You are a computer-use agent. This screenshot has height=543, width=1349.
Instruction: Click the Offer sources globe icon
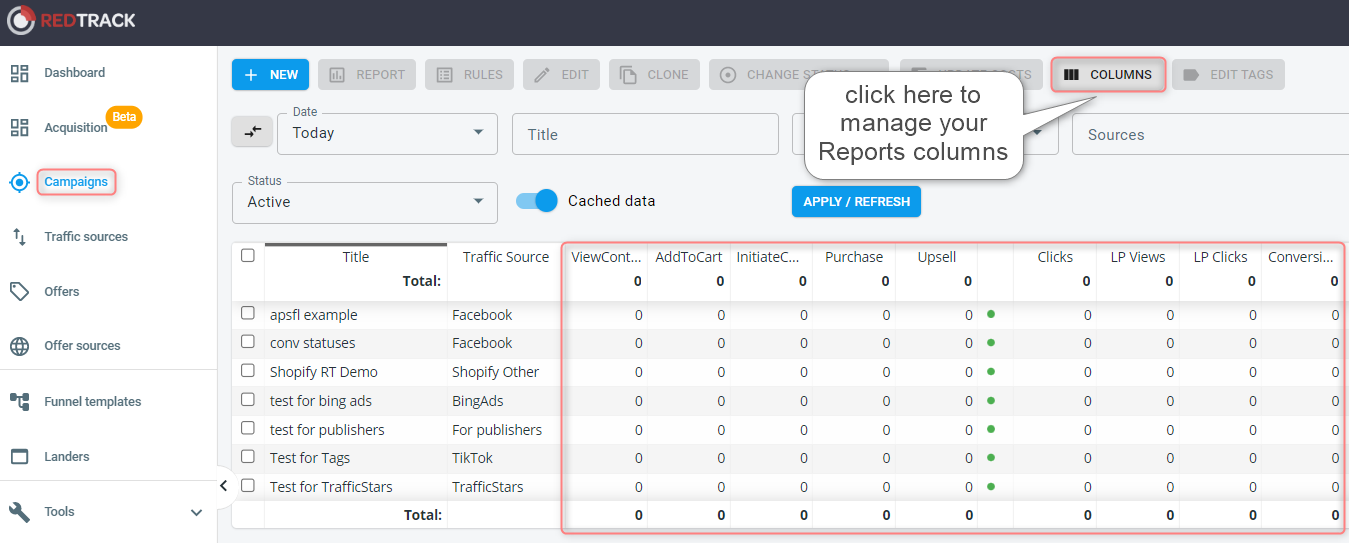point(19,346)
